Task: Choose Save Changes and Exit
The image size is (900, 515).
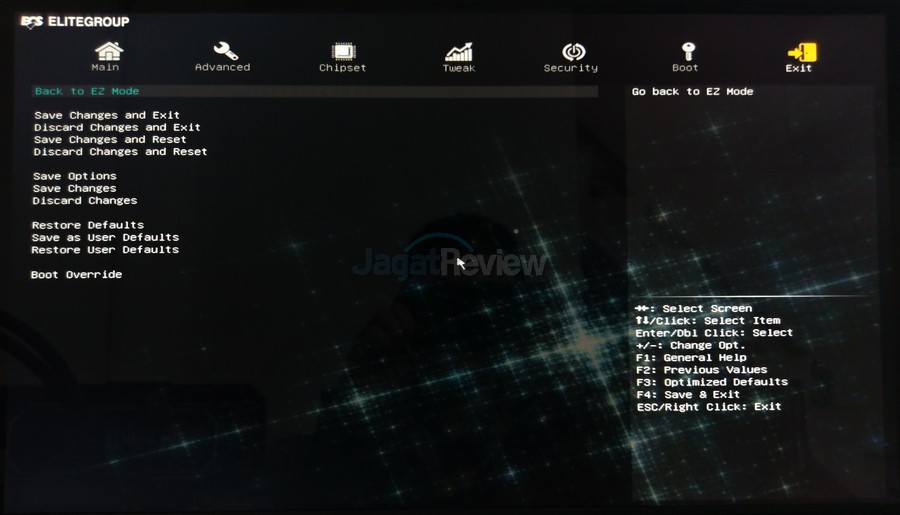Action: tap(107, 116)
